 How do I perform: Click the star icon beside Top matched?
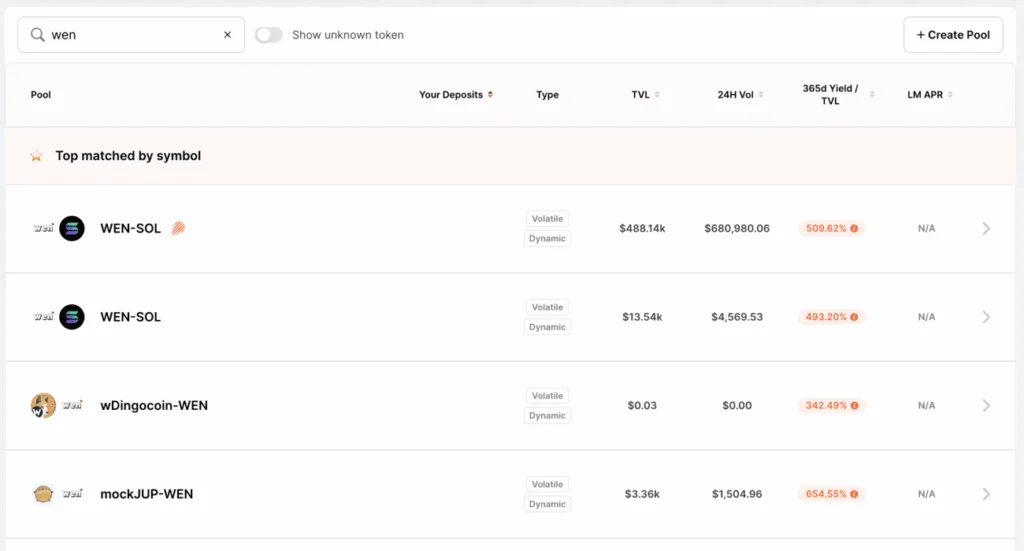tap(36, 156)
